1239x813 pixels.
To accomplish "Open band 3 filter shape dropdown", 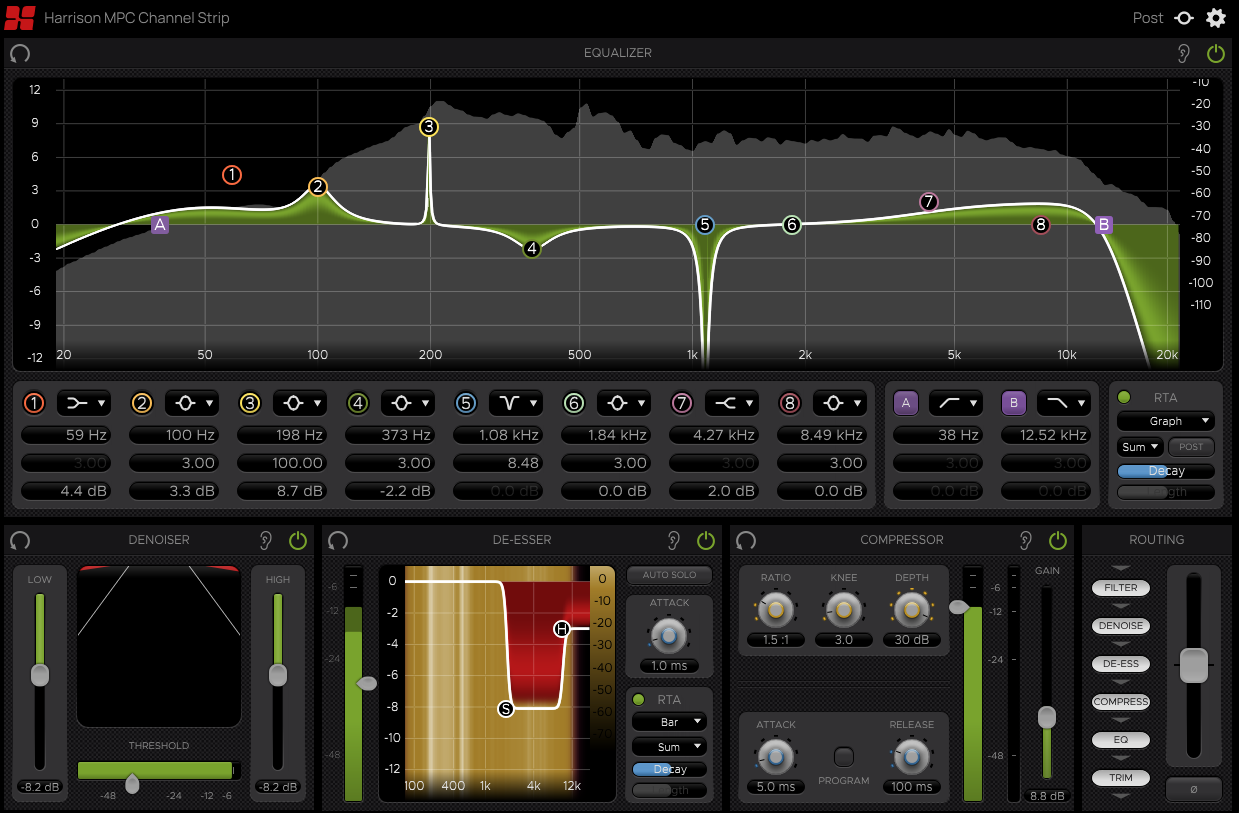I will point(300,403).
